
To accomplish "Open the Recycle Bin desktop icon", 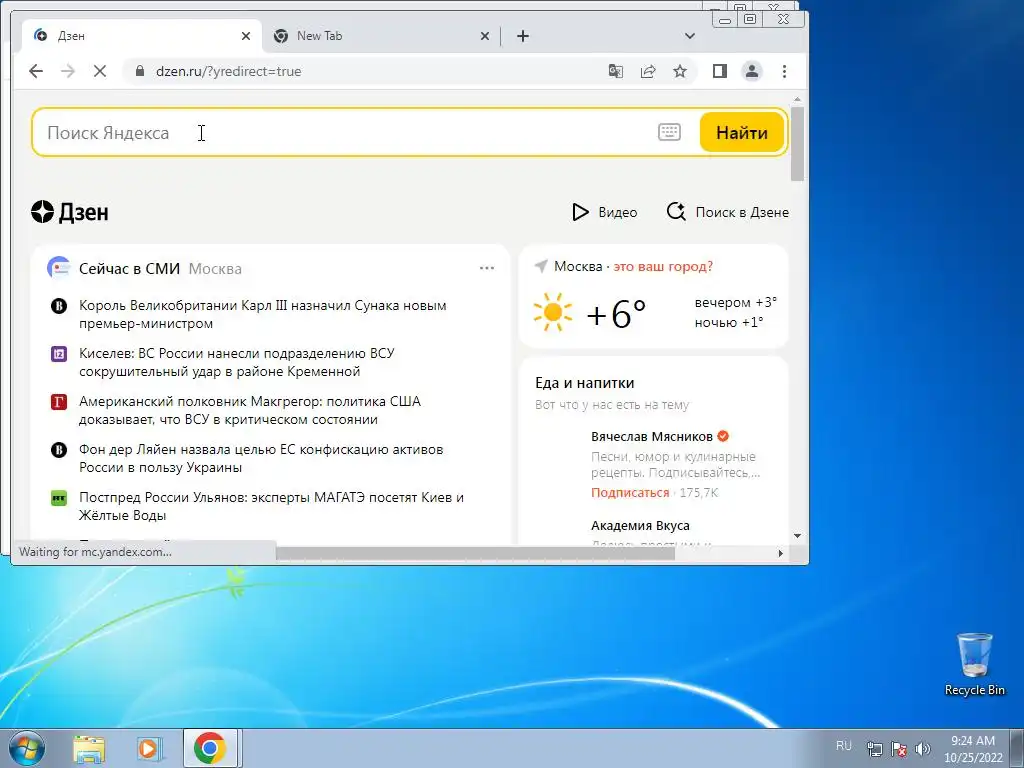I will (974, 664).
